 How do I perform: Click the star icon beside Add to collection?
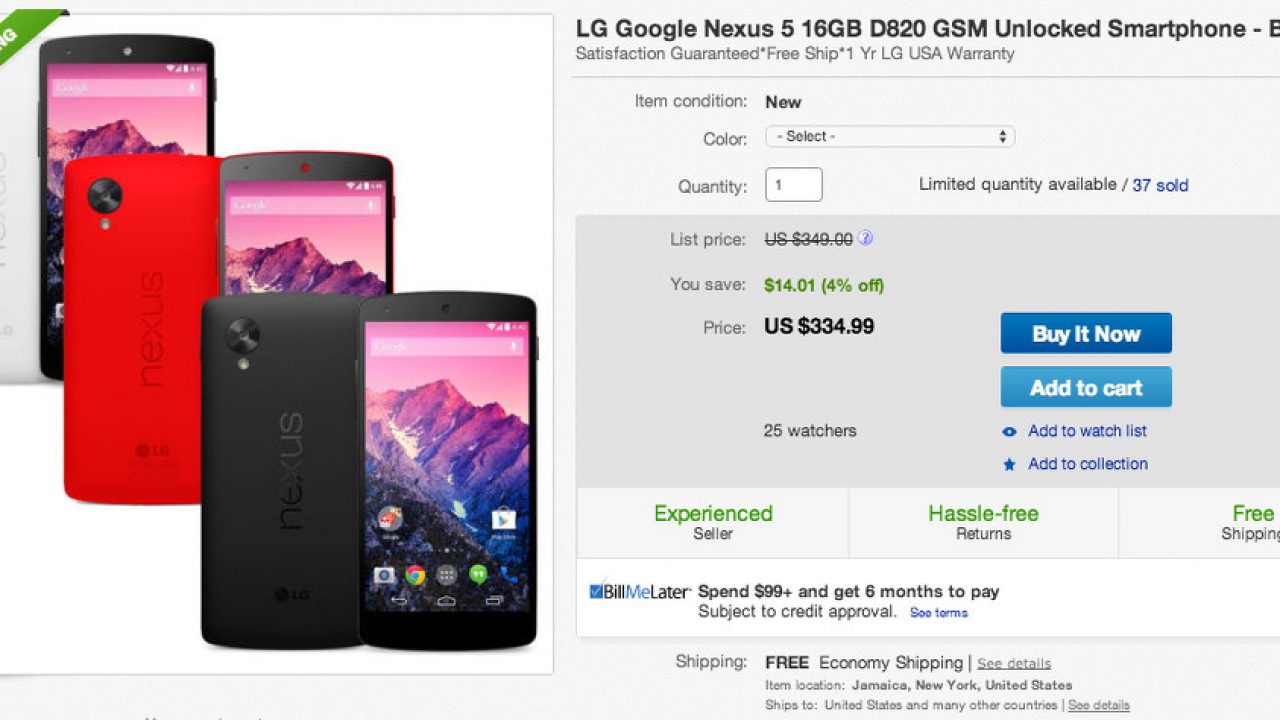click(x=1009, y=465)
